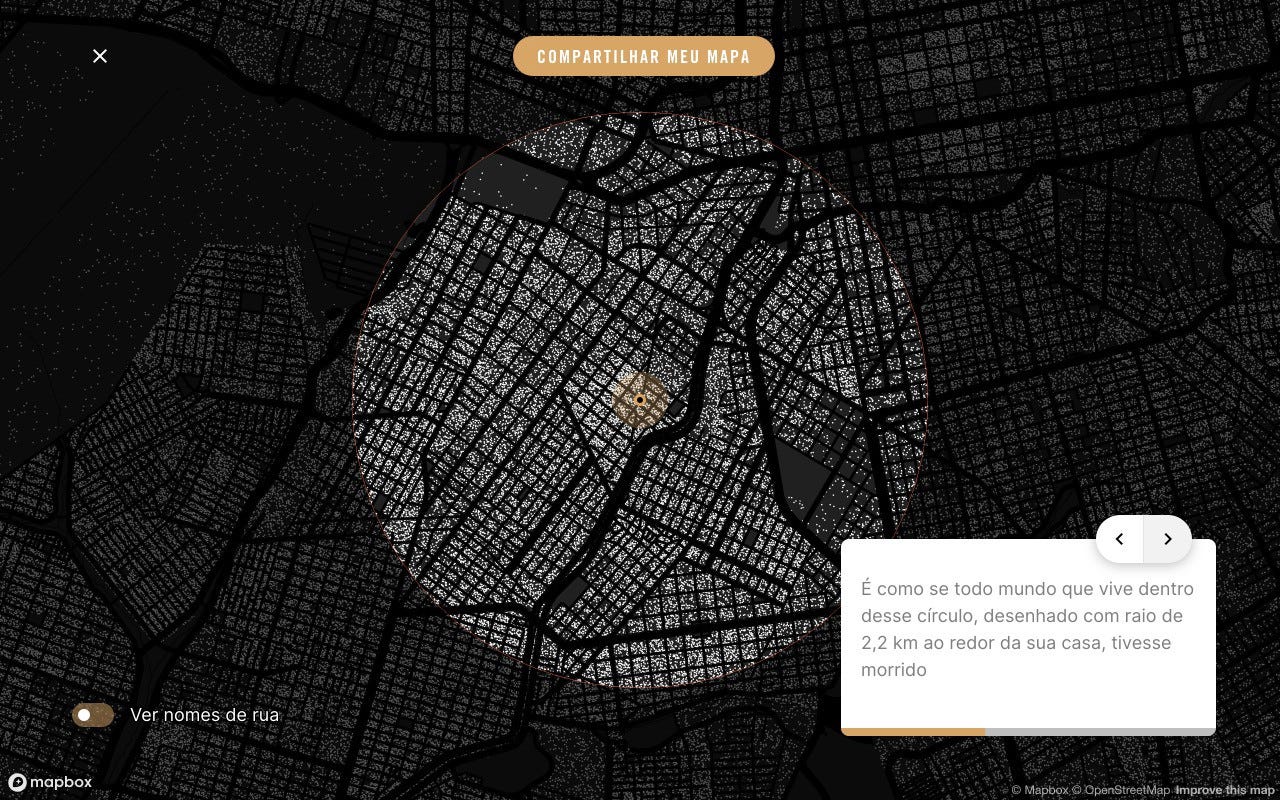
Task: Open the Mapbox logo link
Action: coord(50,782)
